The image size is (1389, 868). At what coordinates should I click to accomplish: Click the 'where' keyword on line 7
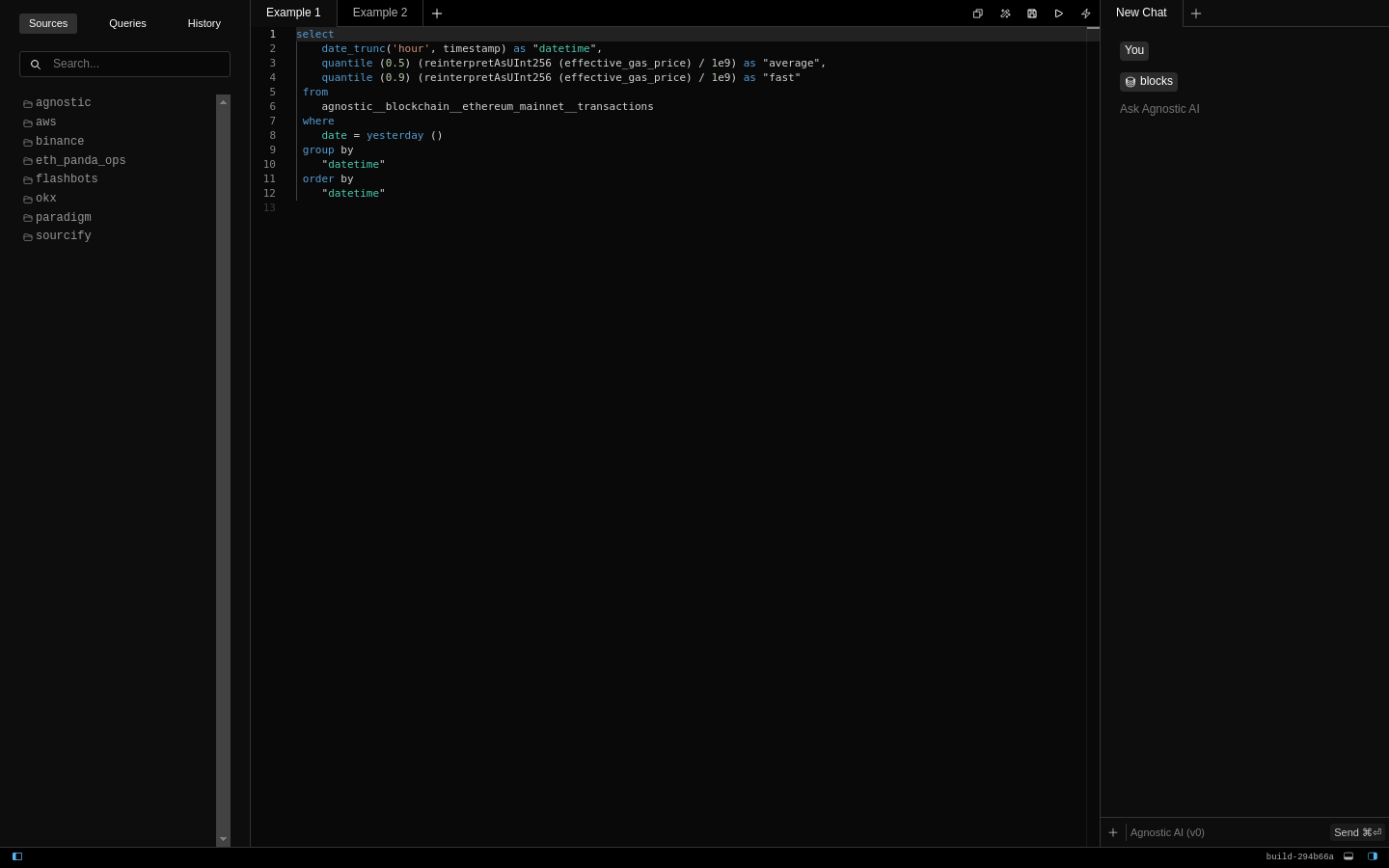coord(318,121)
